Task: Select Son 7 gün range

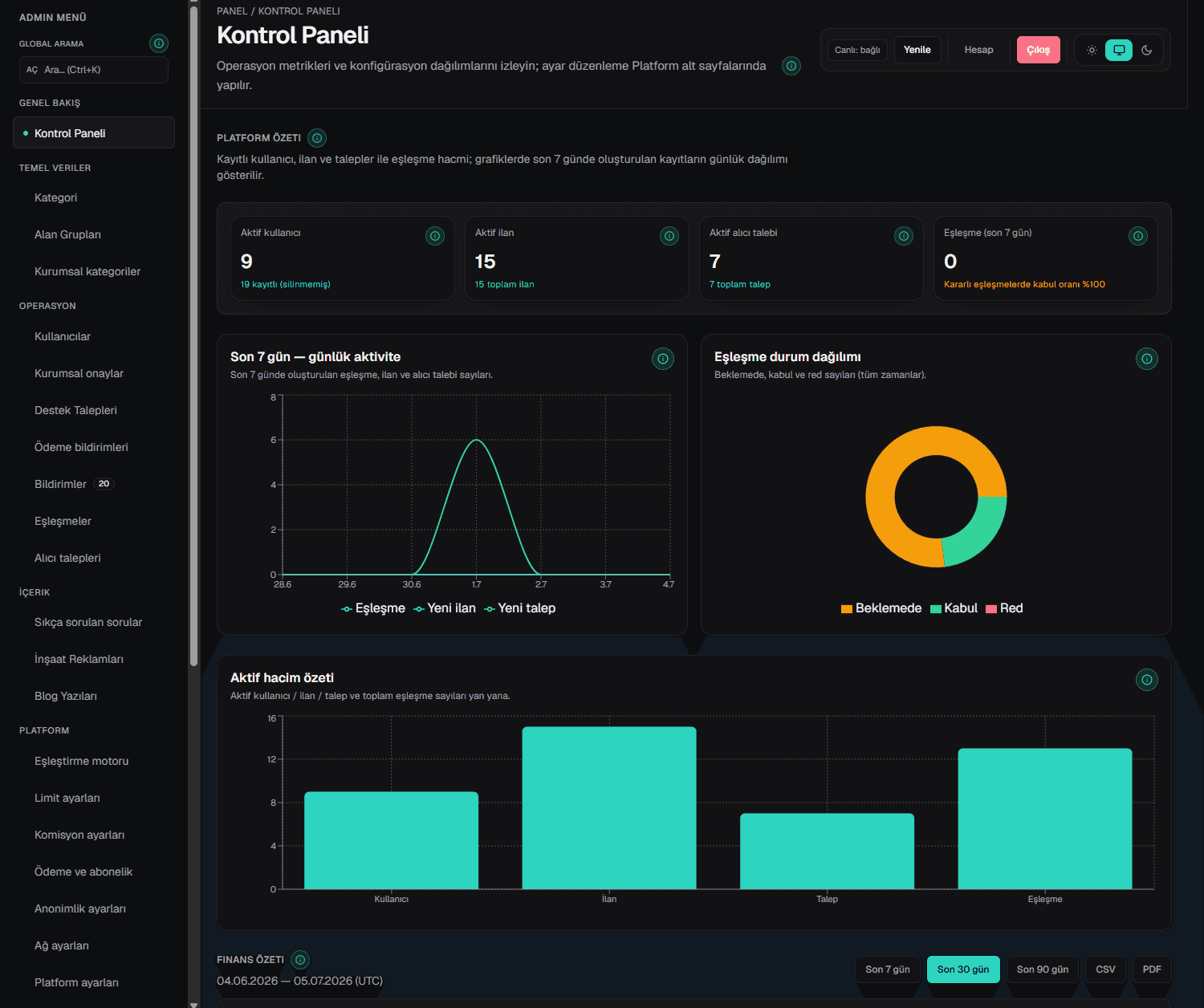Action: click(x=888, y=969)
